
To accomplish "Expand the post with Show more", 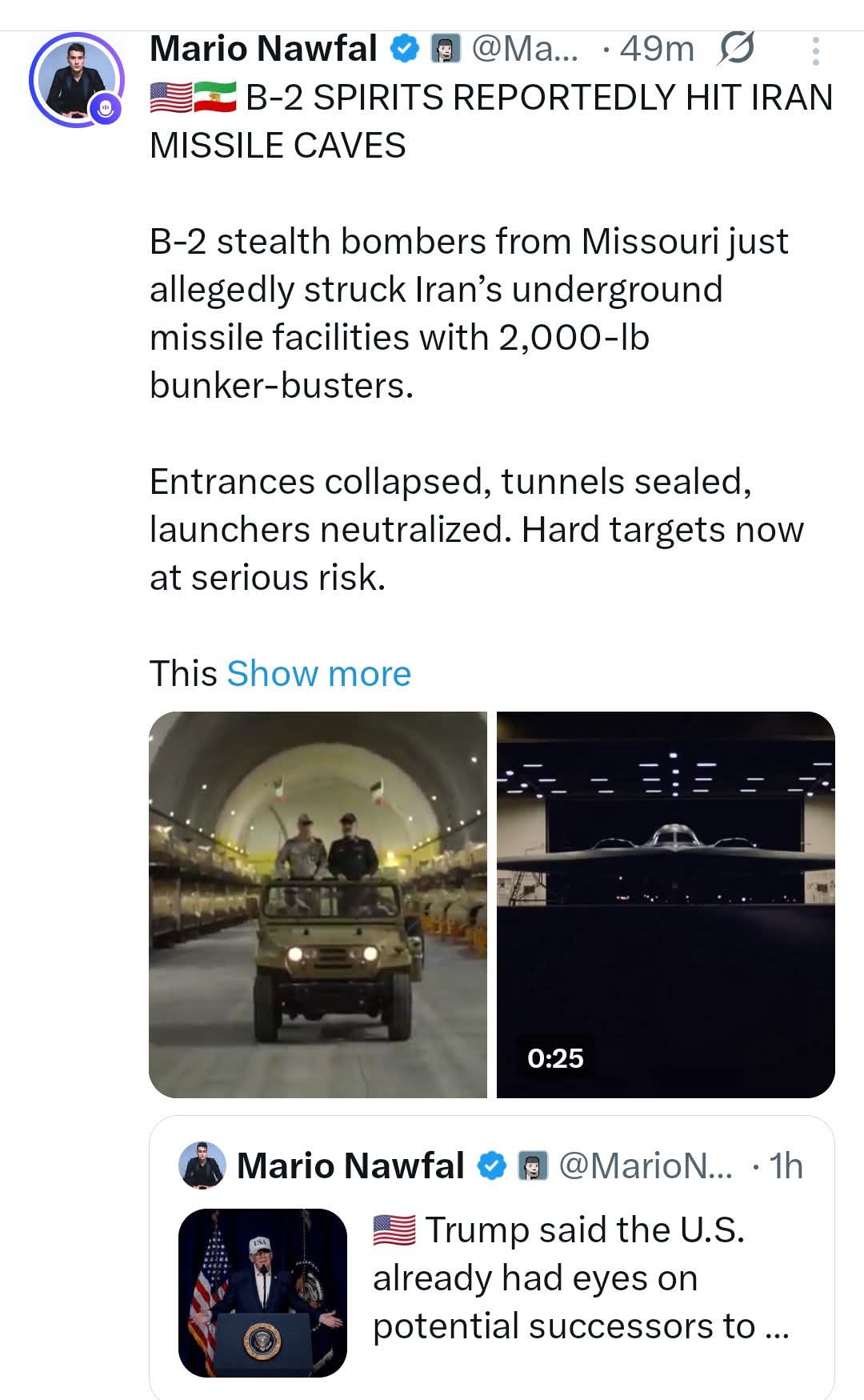I will tap(318, 673).
